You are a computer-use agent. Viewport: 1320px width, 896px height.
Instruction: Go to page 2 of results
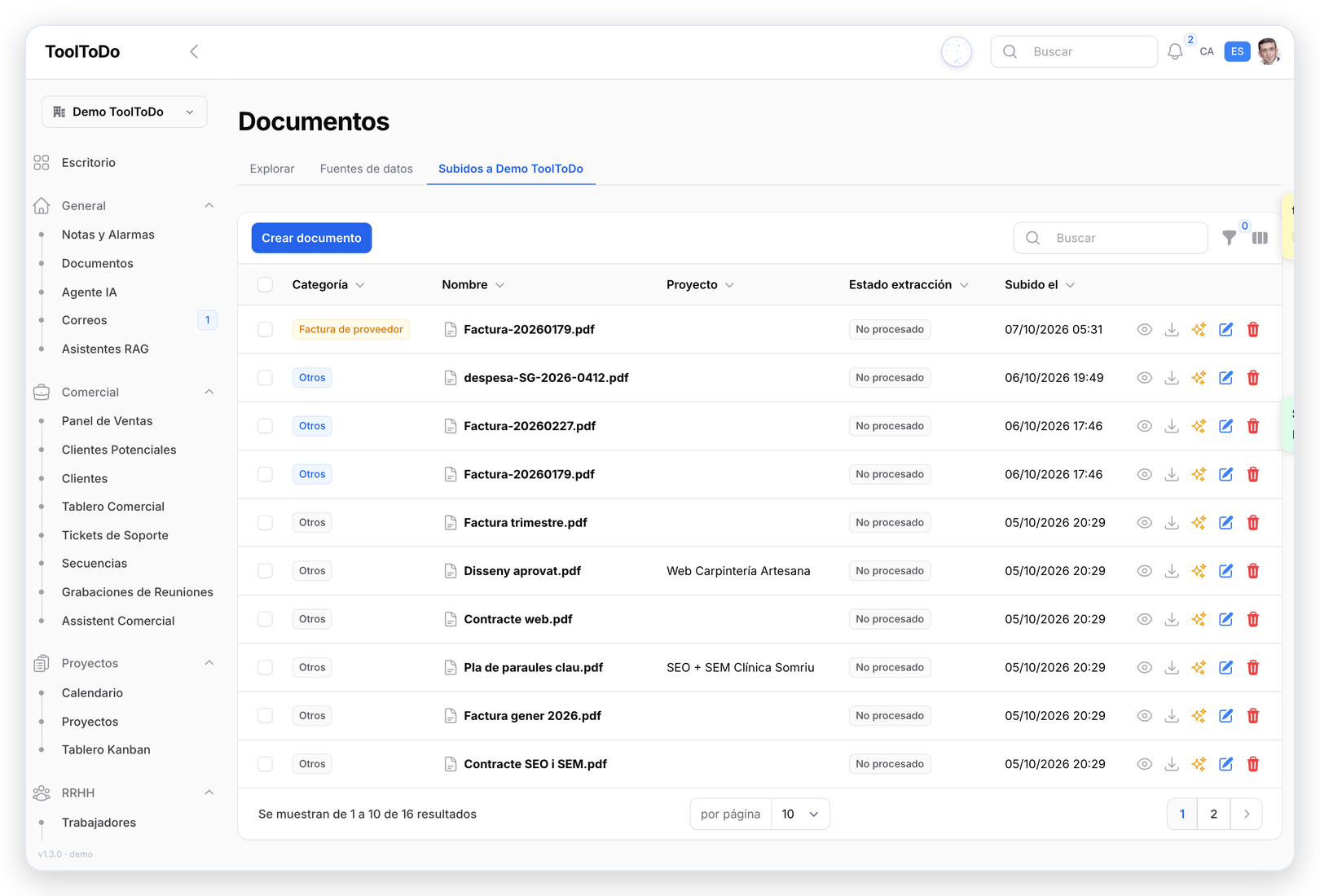pyautogui.click(x=1213, y=815)
